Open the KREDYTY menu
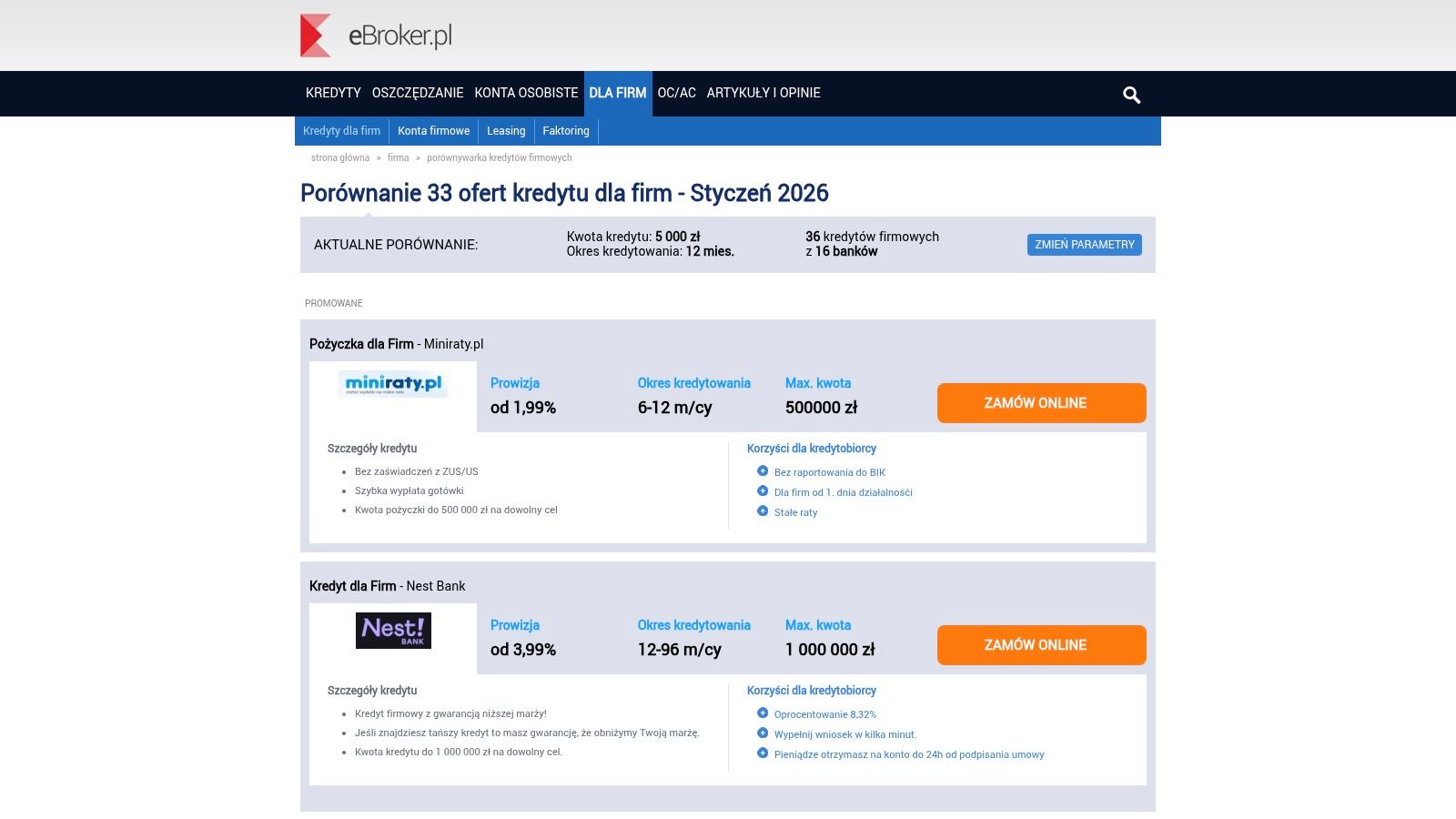Viewport: 1456px width, 819px height. (x=333, y=93)
